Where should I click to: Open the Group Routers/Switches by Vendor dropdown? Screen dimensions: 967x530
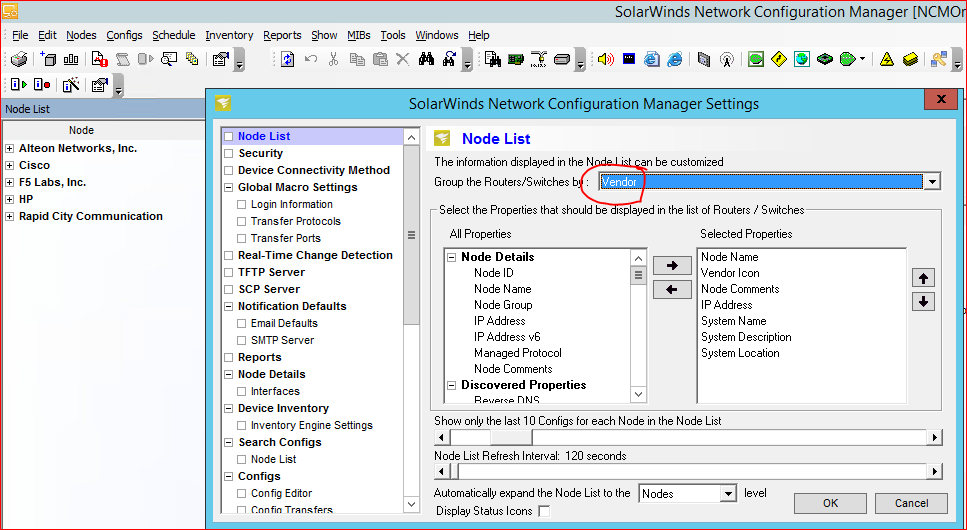coord(932,182)
